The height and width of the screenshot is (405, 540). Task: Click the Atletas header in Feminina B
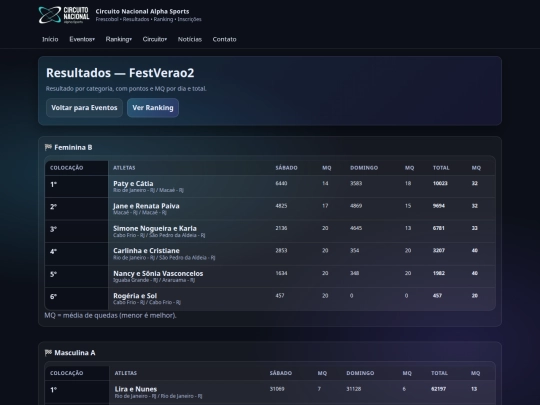pos(124,168)
